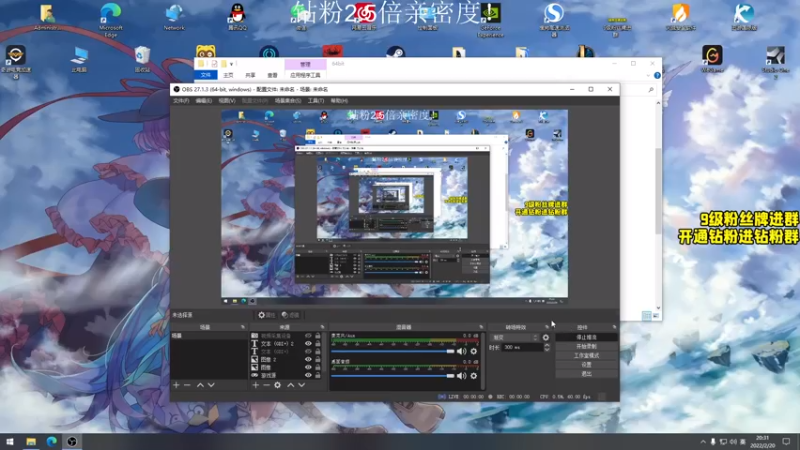Image resolution: width=800 pixels, height=450 pixels.
Task: Click Filters button above panels
Action: pyautogui.click(x=291, y=315)
